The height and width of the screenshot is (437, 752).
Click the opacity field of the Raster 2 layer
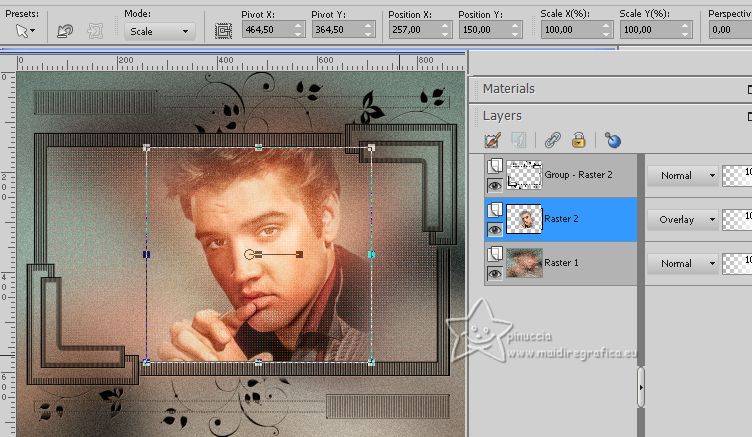737,220
